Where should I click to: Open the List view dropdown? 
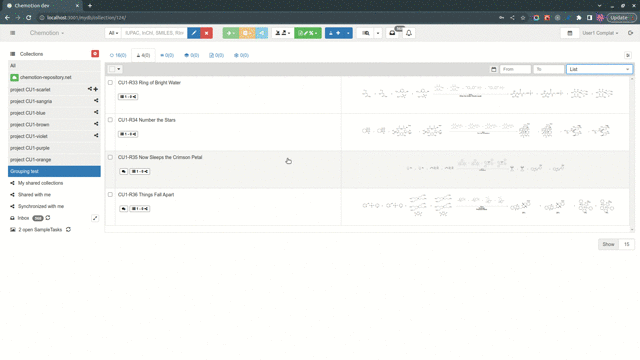coord(599,69)
